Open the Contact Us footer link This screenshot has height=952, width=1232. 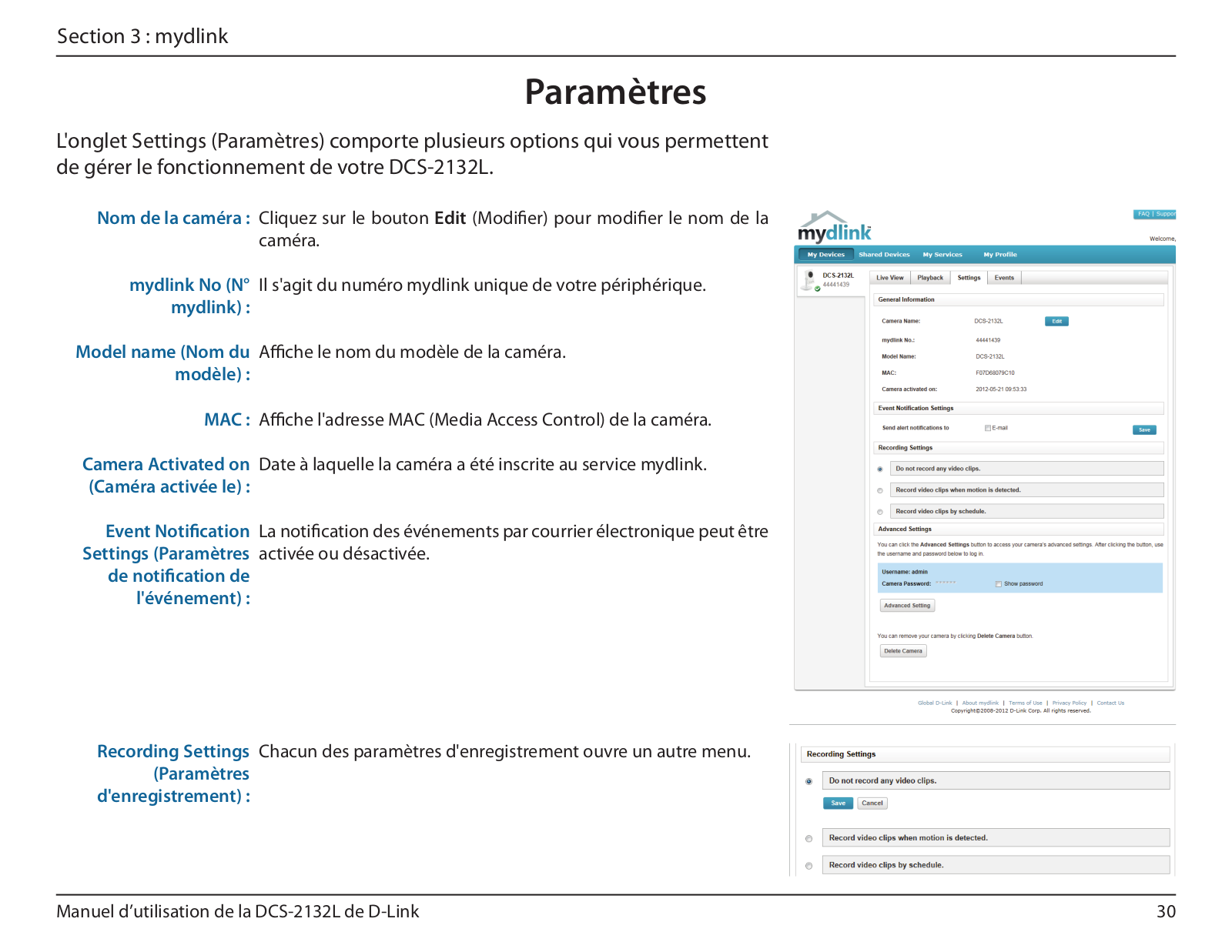click(x=1110, y=703)
